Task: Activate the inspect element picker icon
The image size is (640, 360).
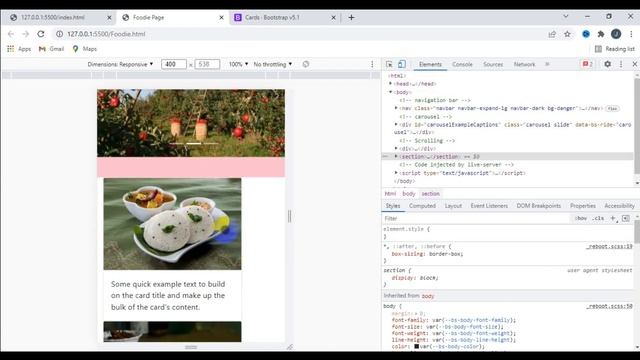Action: point(389,64)
